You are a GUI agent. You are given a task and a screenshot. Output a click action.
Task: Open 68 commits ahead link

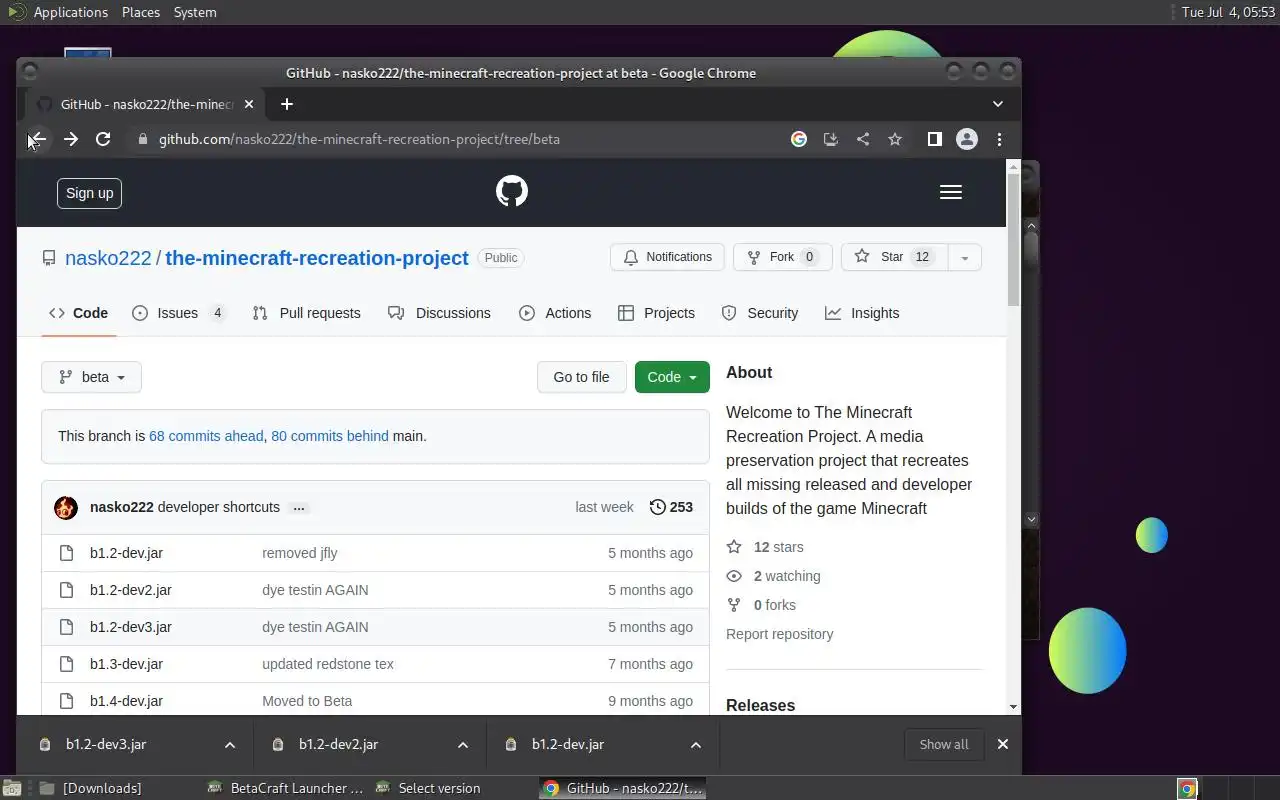point(206,436)
